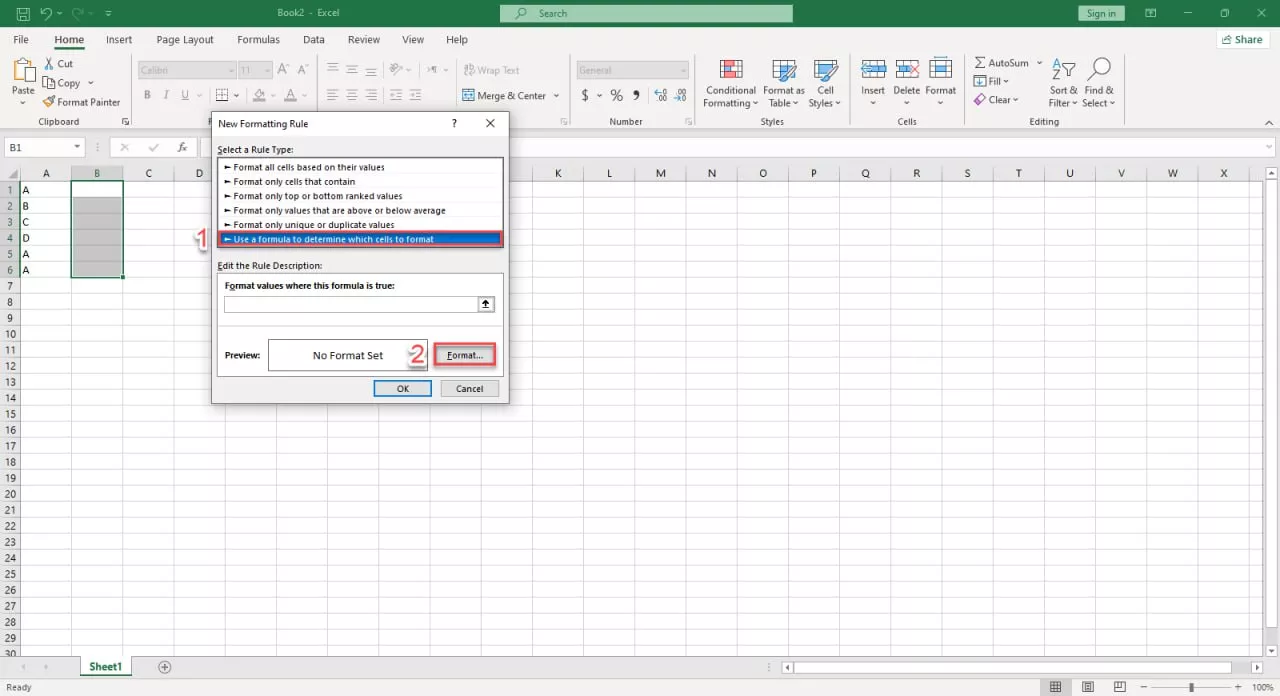
Task: Open Conditional Formatting menu
Action: [730, 84]
